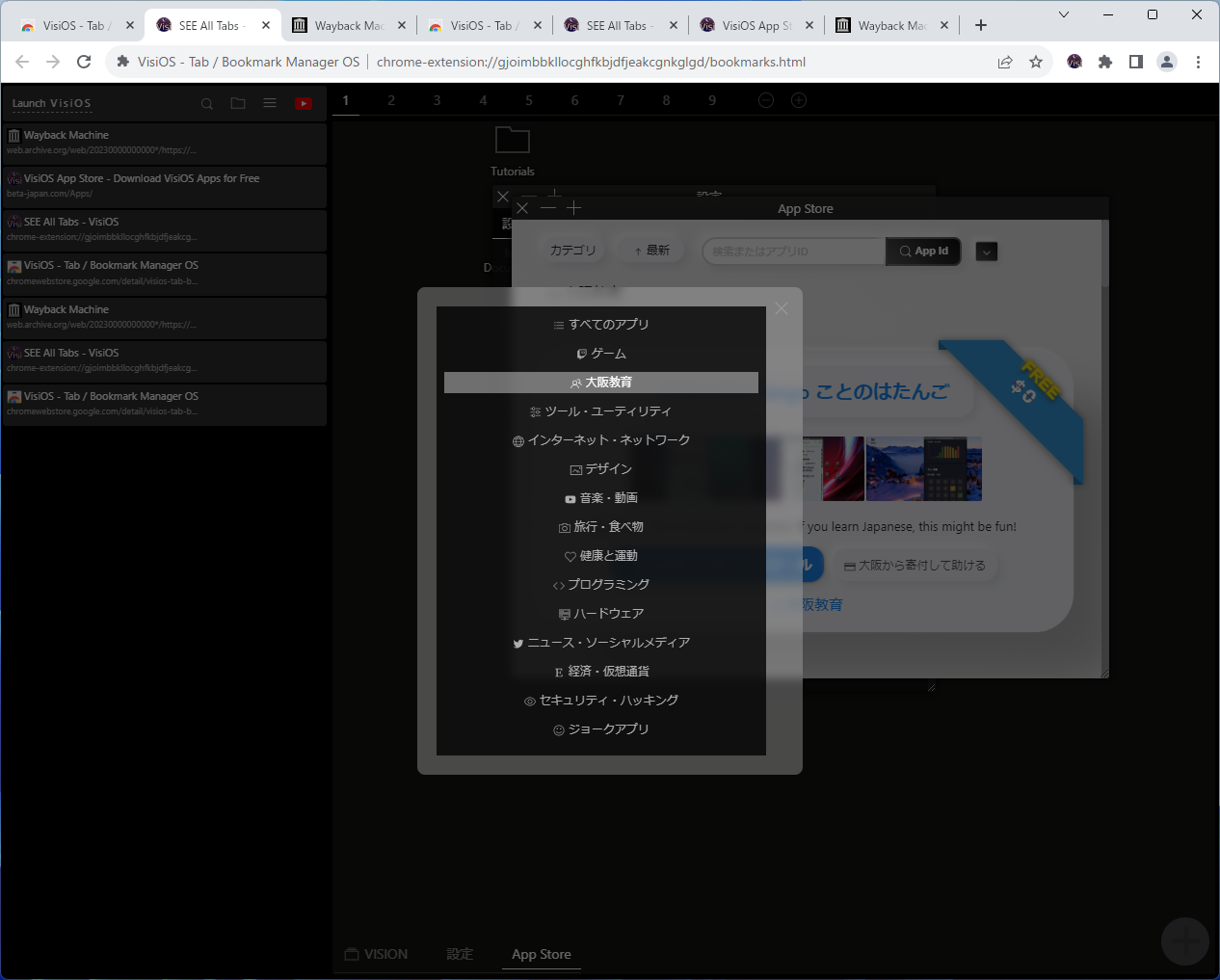The height and width of the screenshot is (980, 1220).
Task: Expand the dropdown arrow next to App Id
Action: point(987,252)
